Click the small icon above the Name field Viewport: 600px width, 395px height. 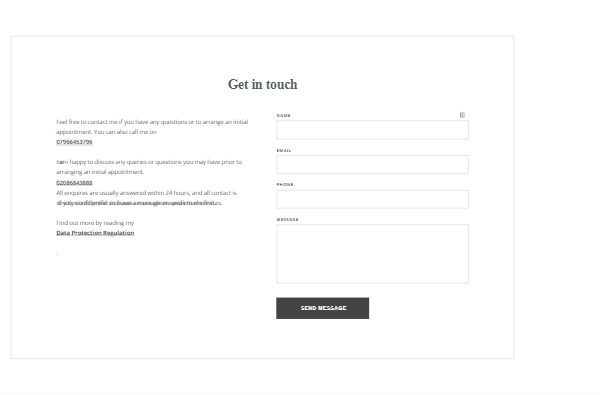(x=462, y=115)
